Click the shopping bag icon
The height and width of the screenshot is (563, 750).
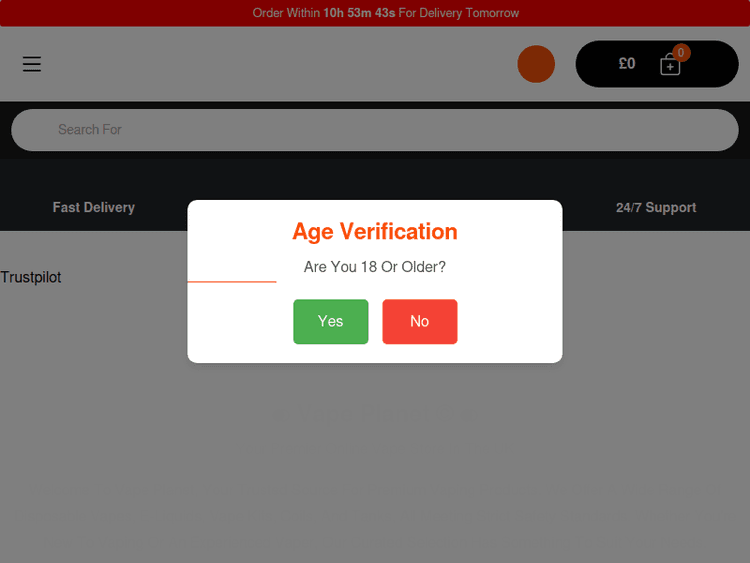(x=670, y=66)
